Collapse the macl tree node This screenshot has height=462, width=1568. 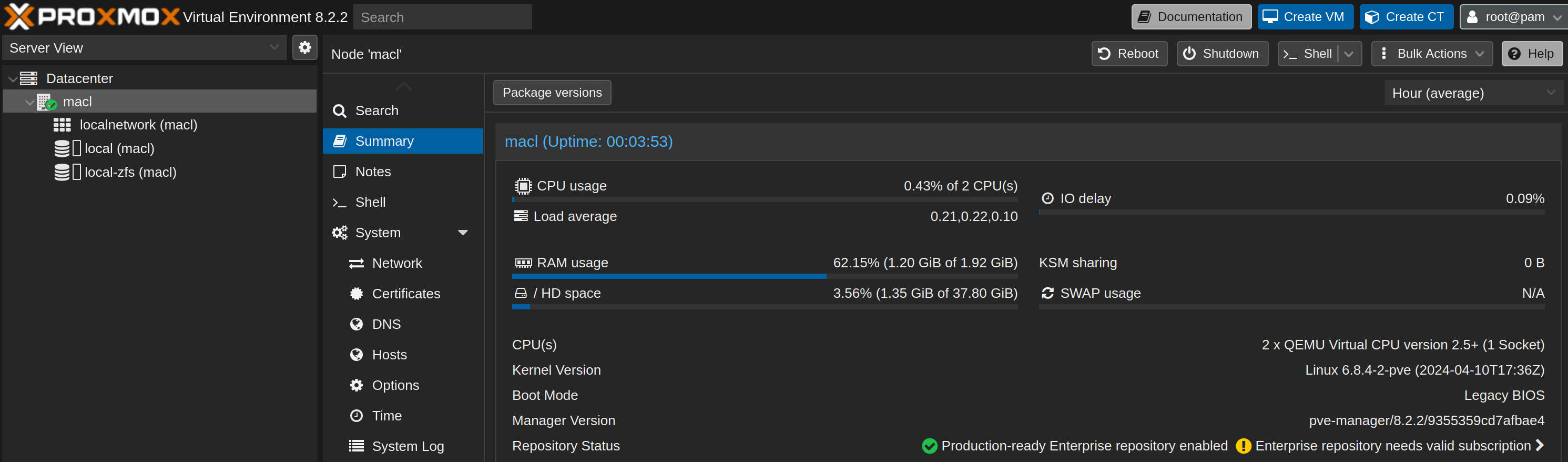pyautogui.click(x=29, y=102)
